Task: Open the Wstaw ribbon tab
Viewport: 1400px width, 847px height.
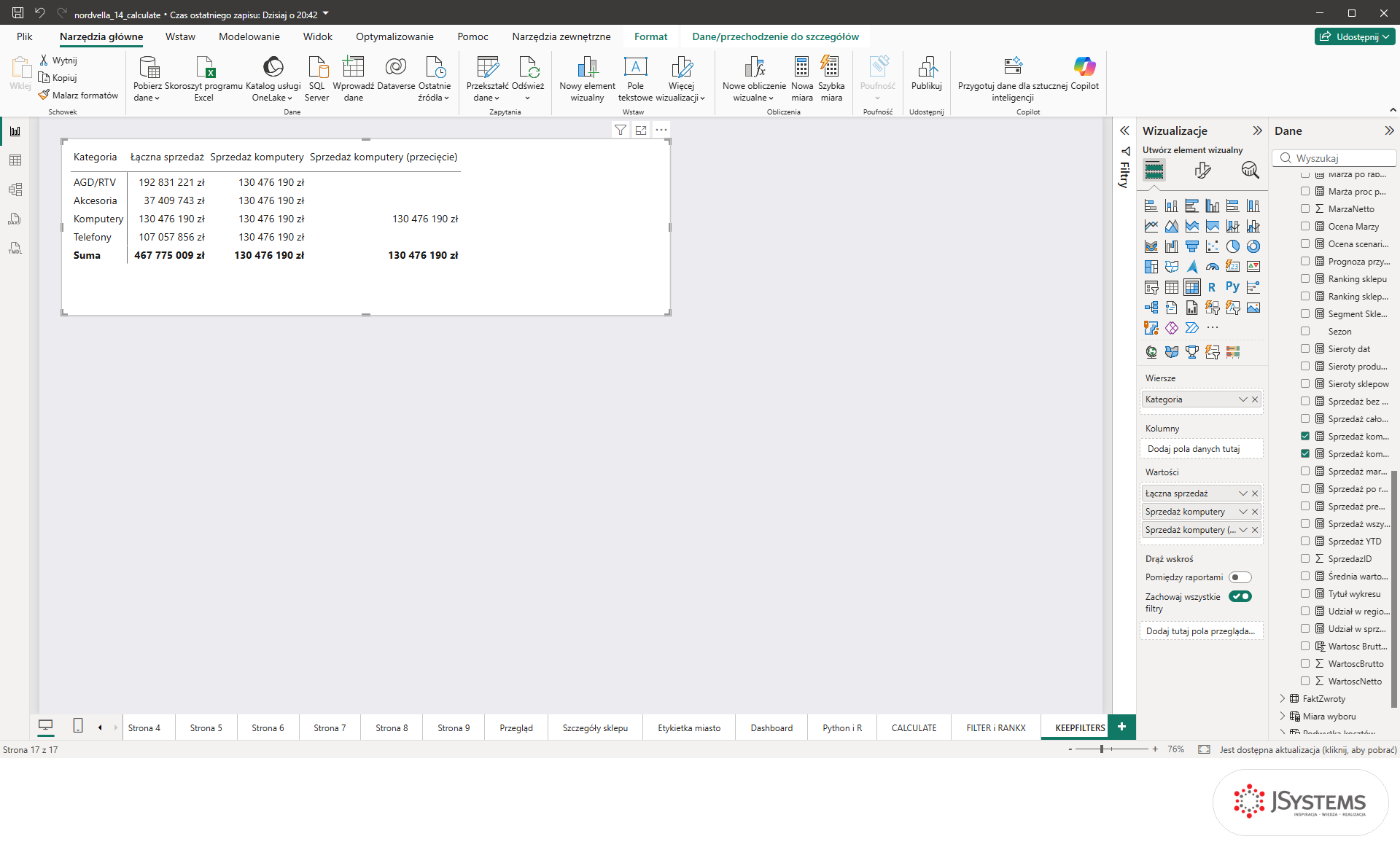Action: tap(180, 36)
